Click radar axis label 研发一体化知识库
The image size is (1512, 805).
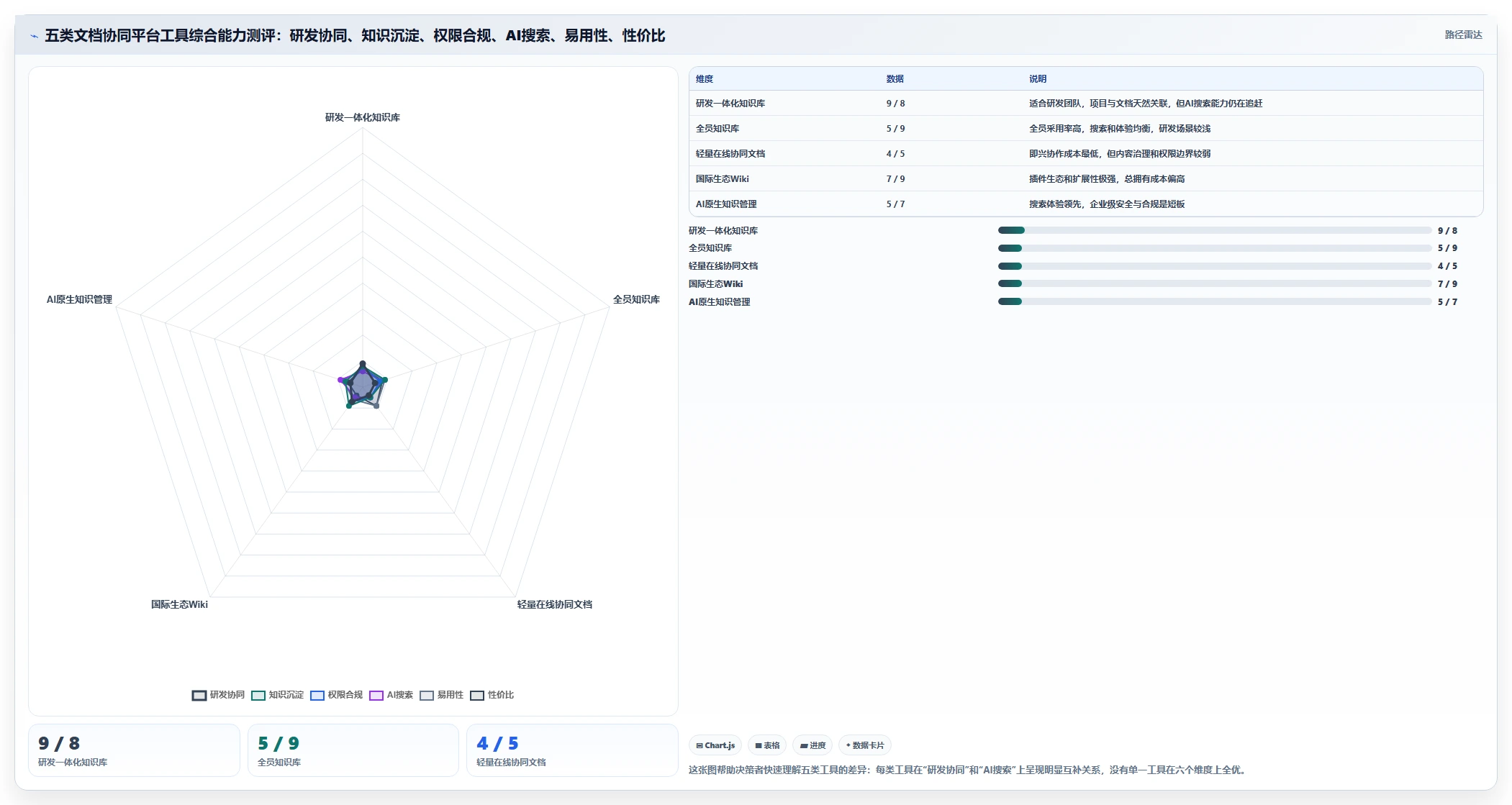363,117
